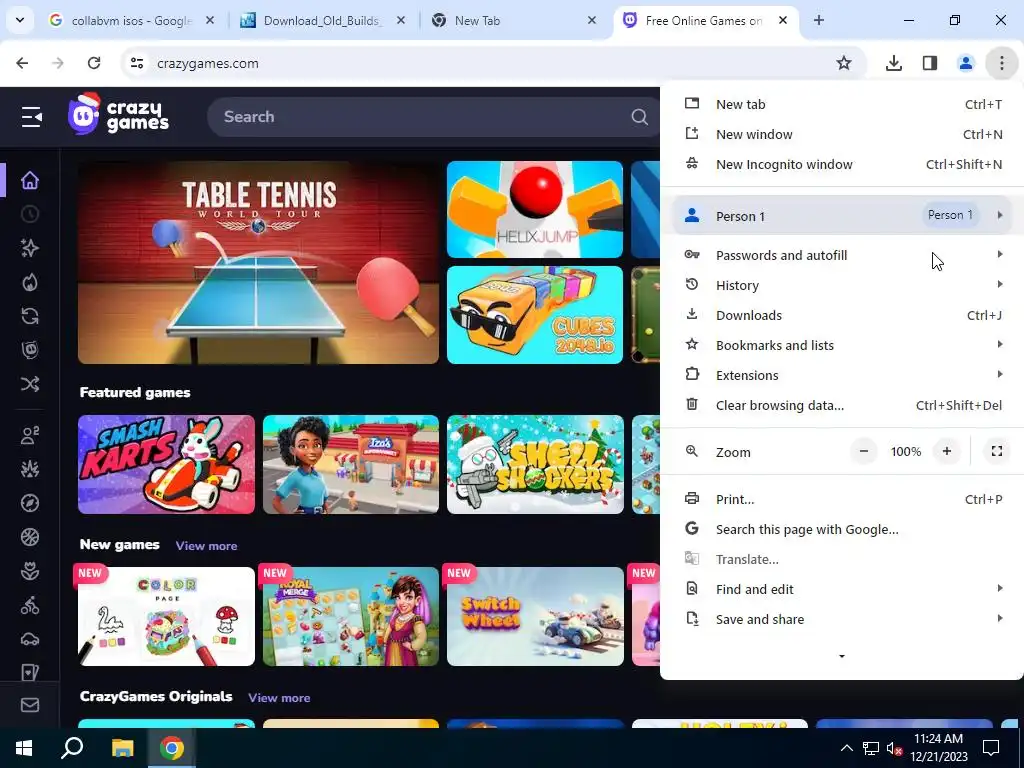1024x768 pixels.
Task: Open Chrome downloads toolbar icon
Action: [893, 63]
